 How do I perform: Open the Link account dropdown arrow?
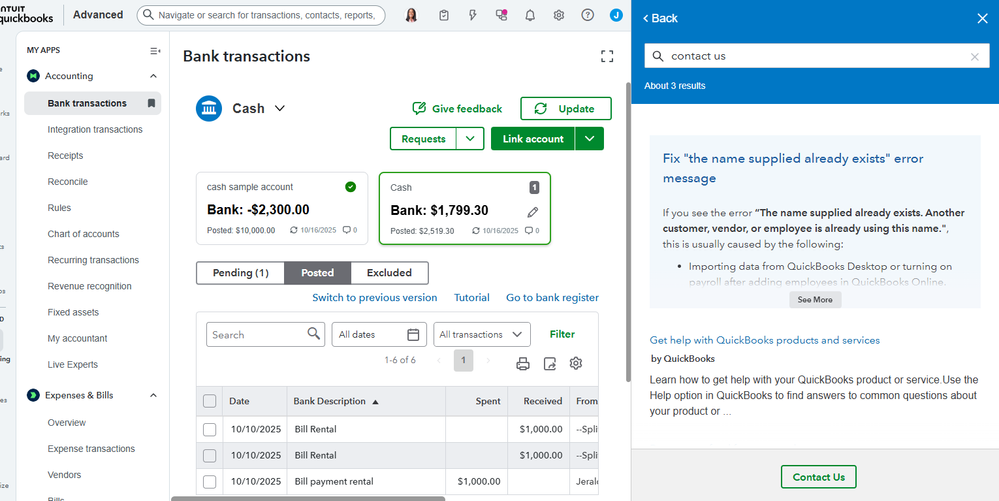(x=589, y=139)
